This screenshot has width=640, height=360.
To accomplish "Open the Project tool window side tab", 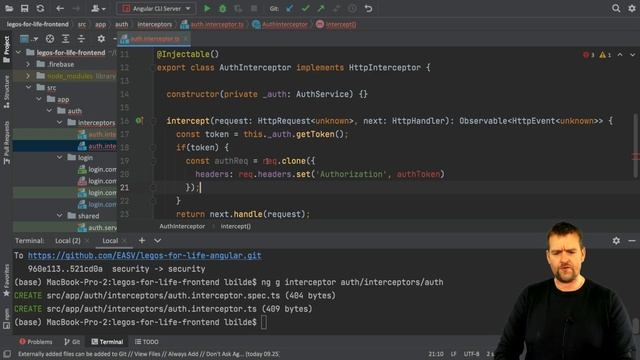I will coord(6,49).
